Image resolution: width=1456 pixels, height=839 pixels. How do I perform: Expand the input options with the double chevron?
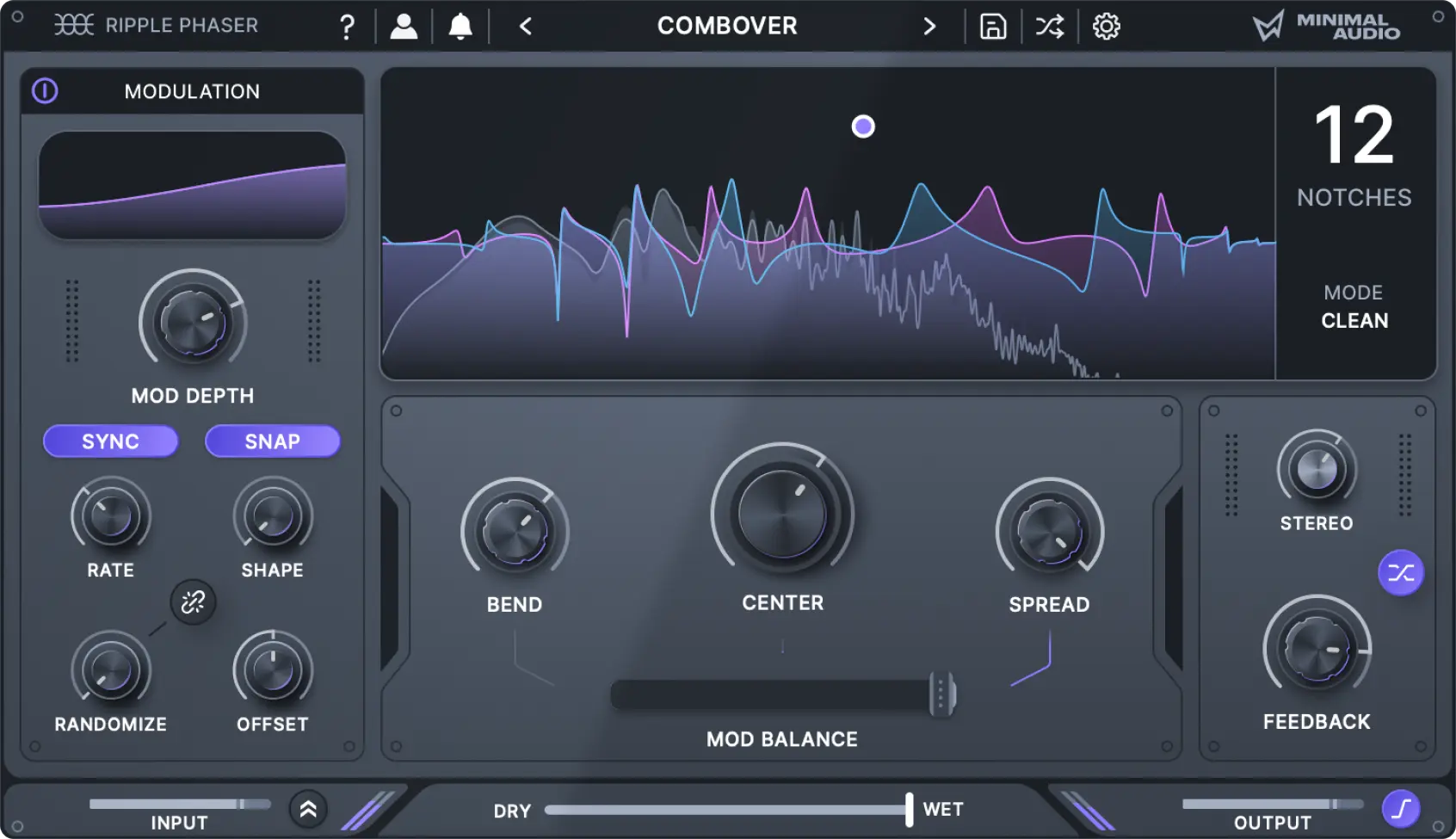pos(307,810)
